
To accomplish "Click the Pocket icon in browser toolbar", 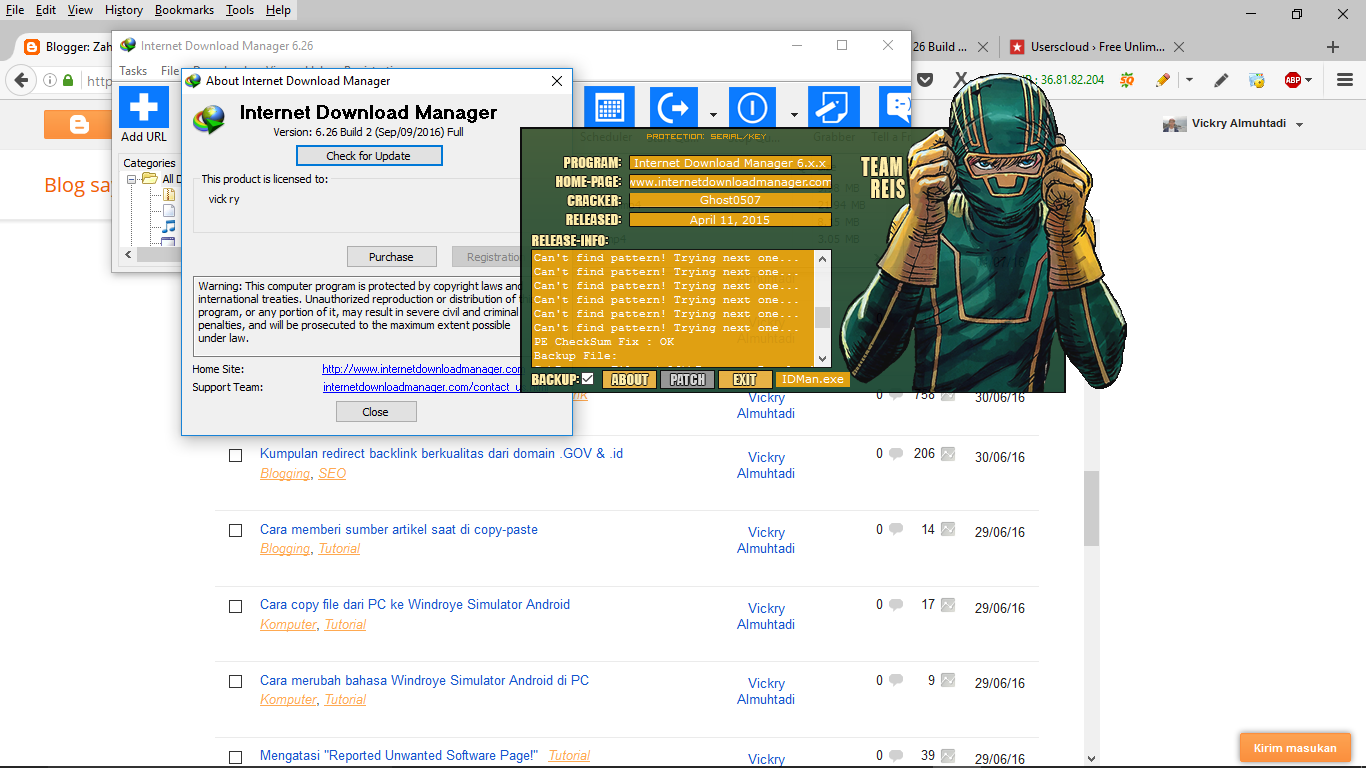I will [926, 80].
